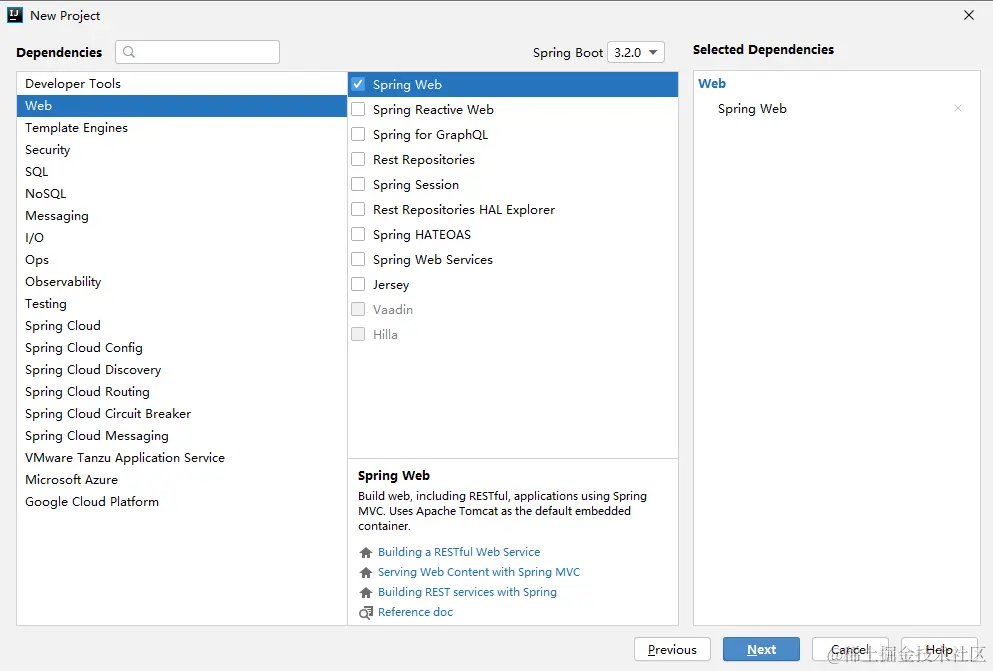Enable the Spring Session dependency
This screenshot has width=993, height=671.
(x=358, y=184)
